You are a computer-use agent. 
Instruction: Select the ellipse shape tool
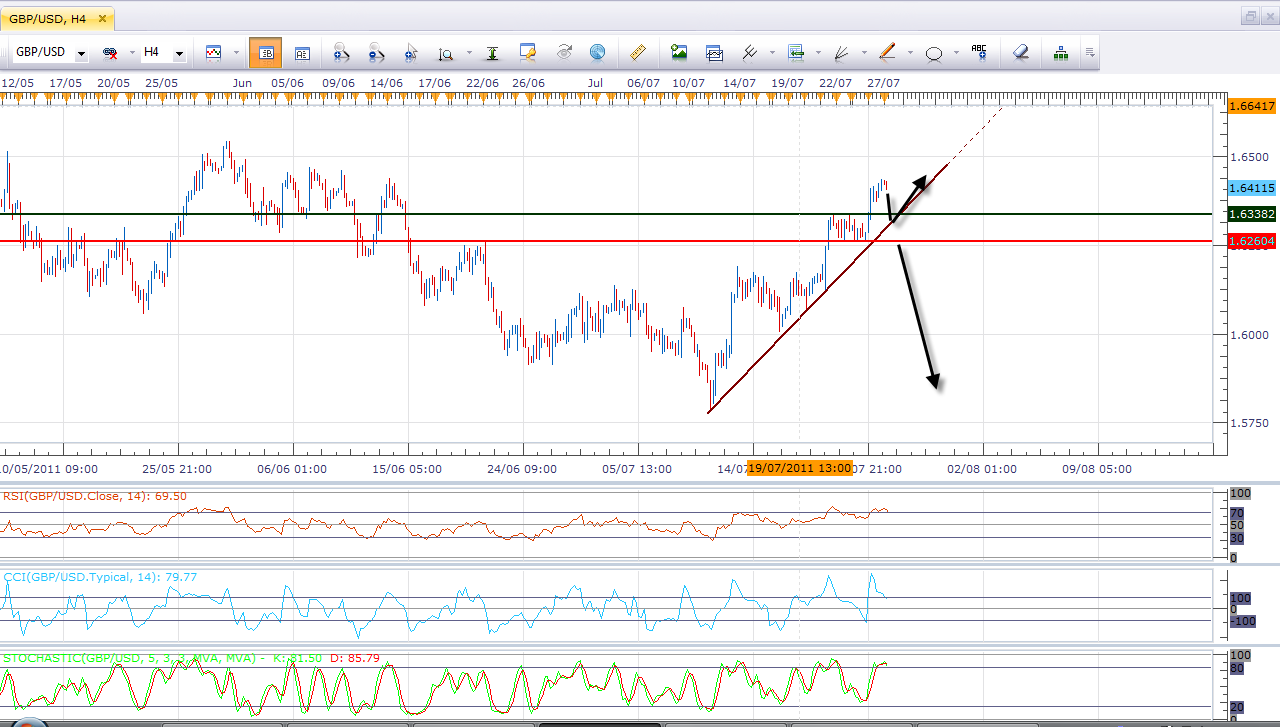click(934, 53)
